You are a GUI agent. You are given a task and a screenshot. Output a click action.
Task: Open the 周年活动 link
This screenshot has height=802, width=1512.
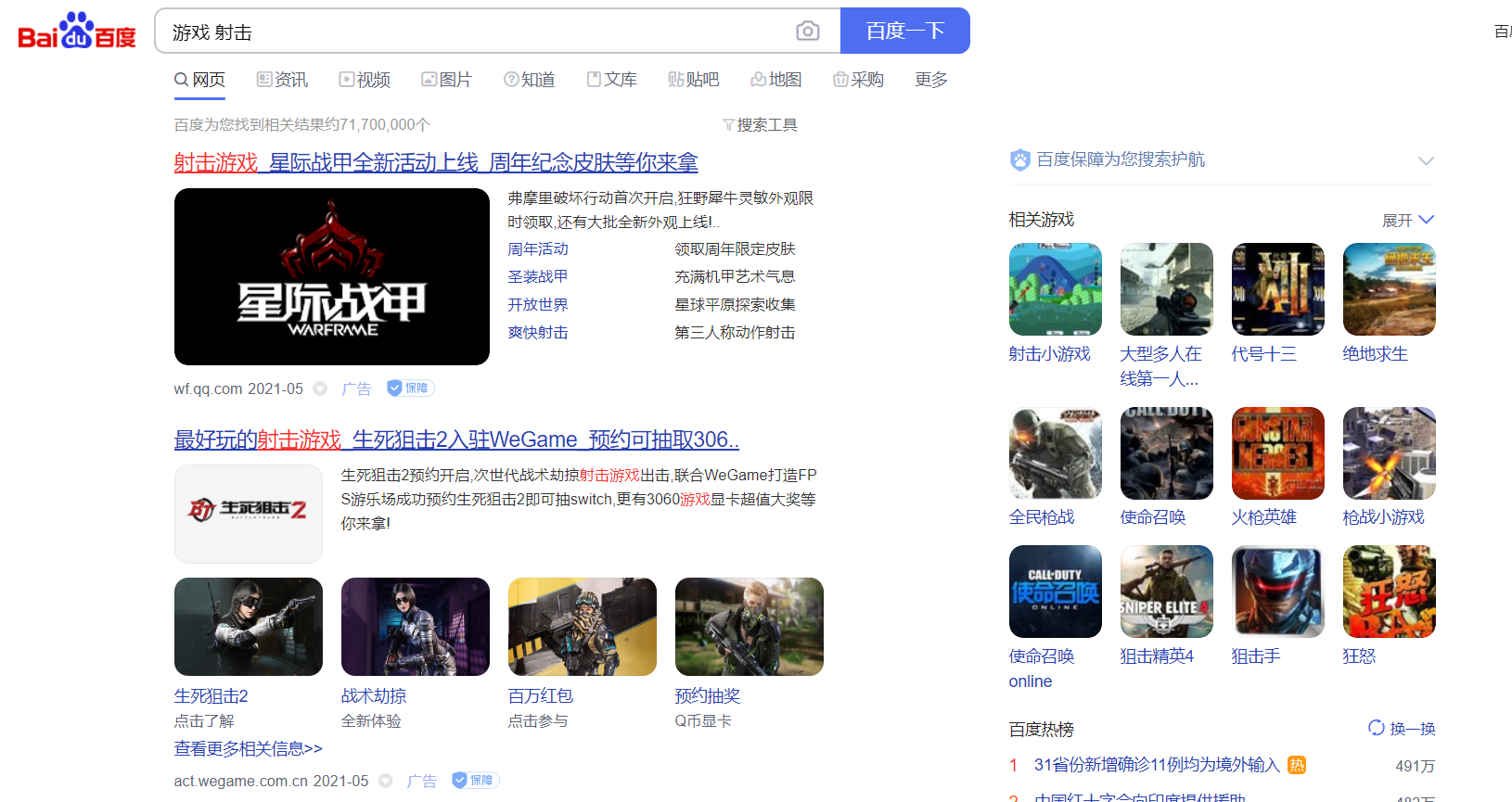pyautogui.click(x=538, y=249)
